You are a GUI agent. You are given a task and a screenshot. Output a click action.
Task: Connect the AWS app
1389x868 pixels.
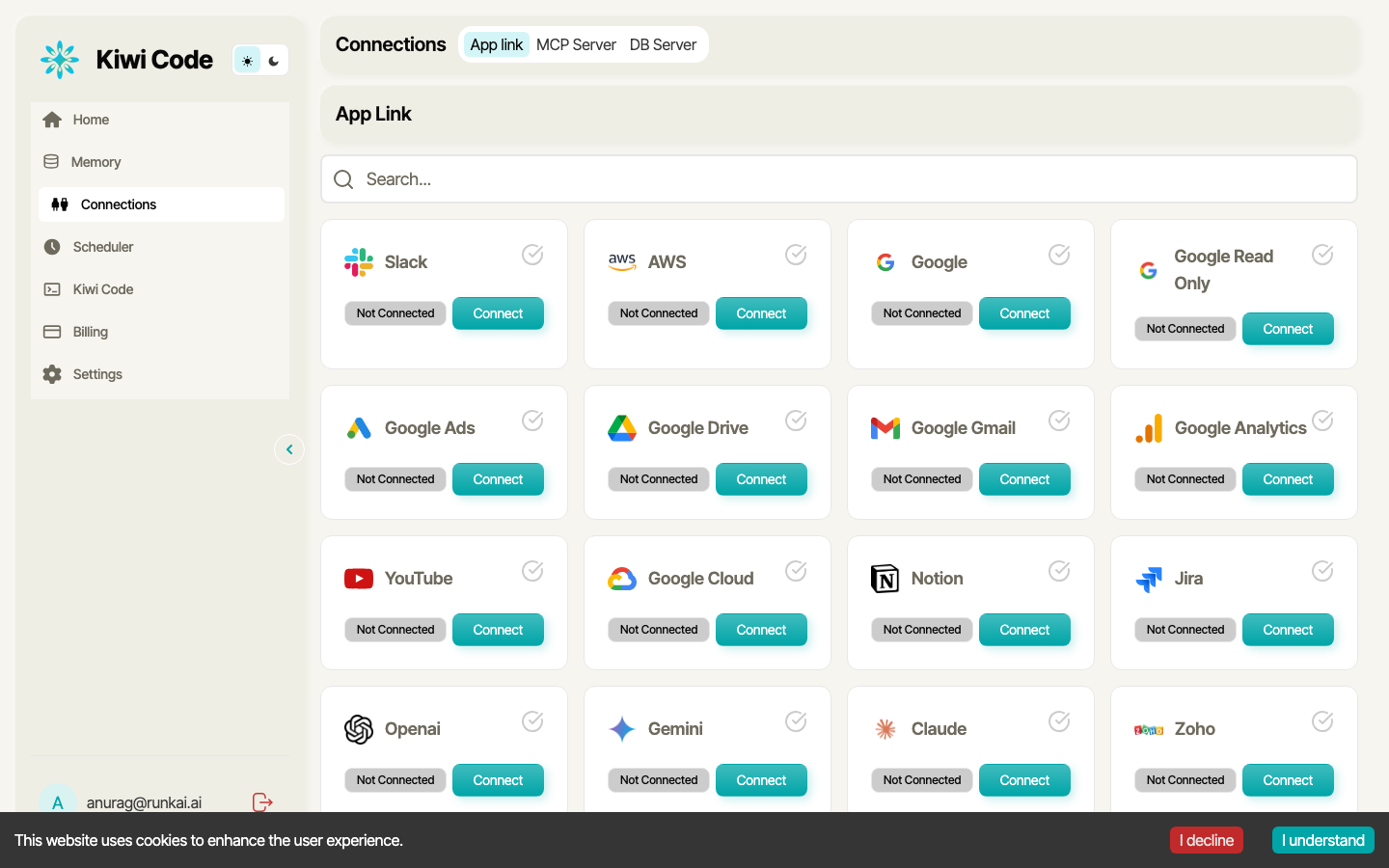pos(761,313)
